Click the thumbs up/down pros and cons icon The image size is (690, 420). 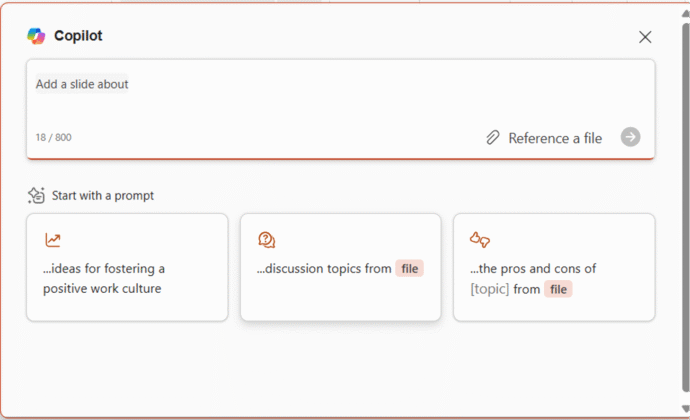pyautogui.click(x=480, y=240)
